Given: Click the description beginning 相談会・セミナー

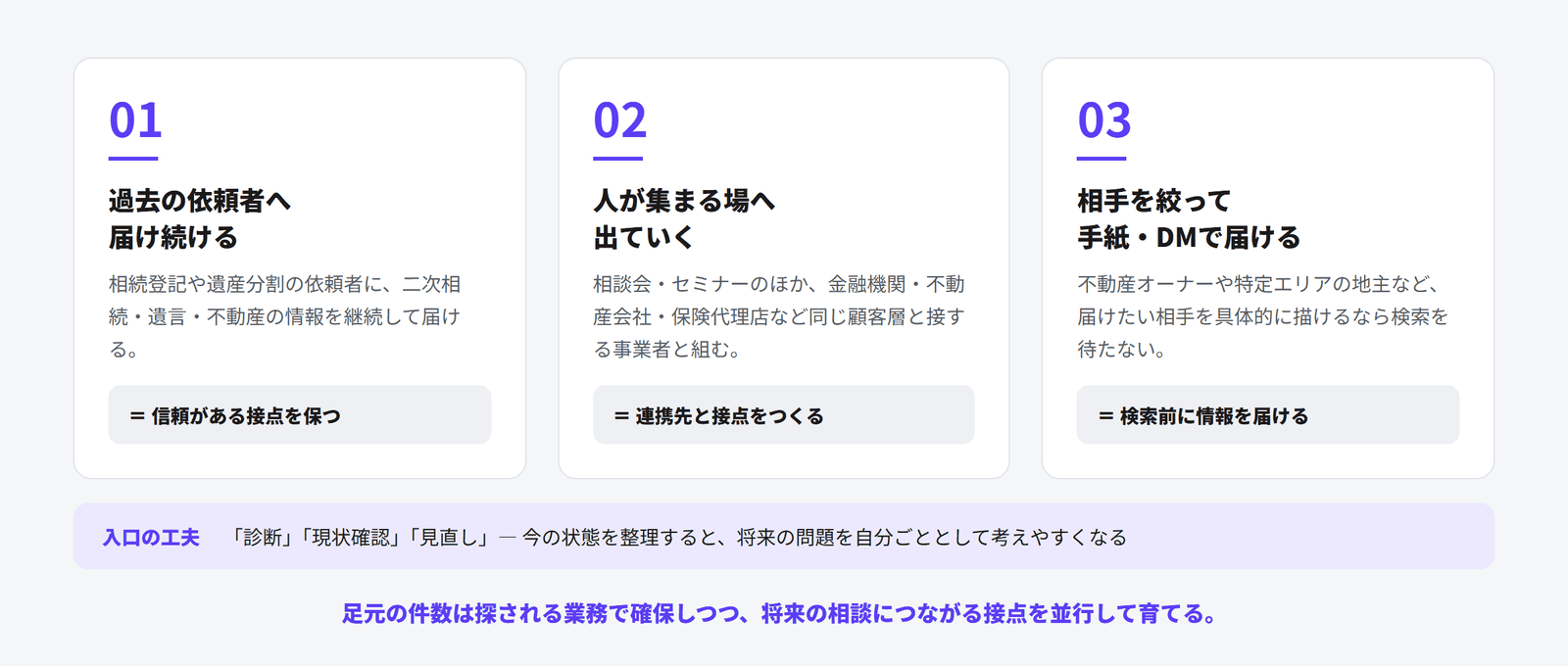Looking at the screenshot, I should pos(779,316).
